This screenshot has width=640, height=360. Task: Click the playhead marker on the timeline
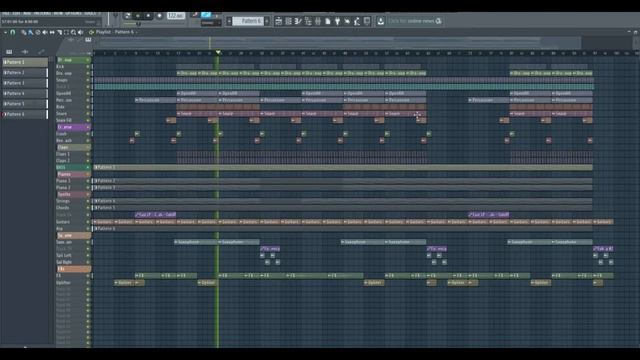pos(218,52)
